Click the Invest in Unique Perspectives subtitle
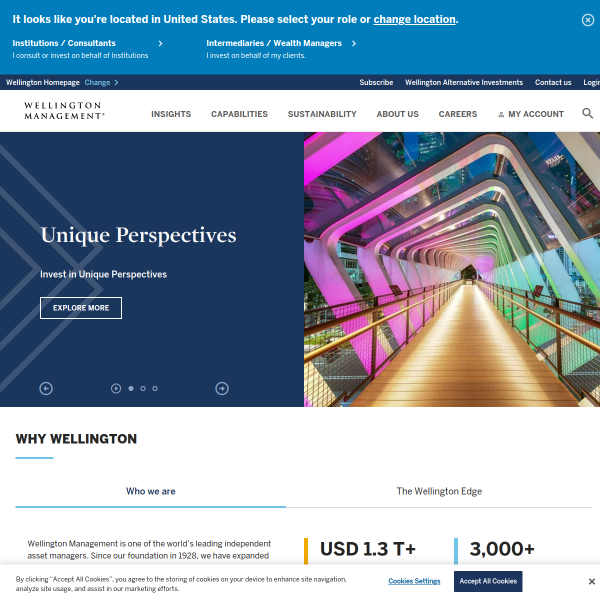 click(103, 274)
